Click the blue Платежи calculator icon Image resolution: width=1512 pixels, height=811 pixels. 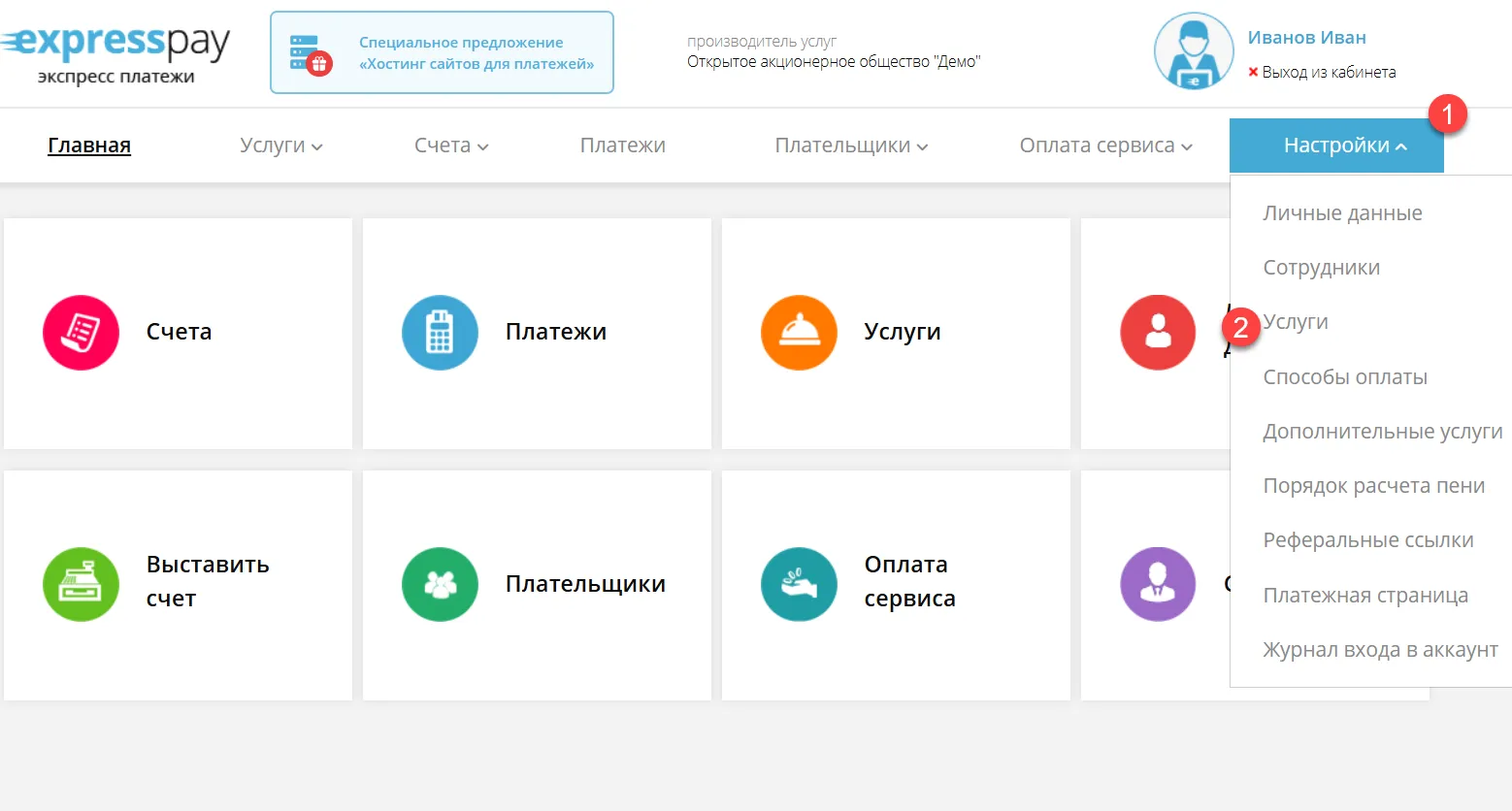point(440,332)
